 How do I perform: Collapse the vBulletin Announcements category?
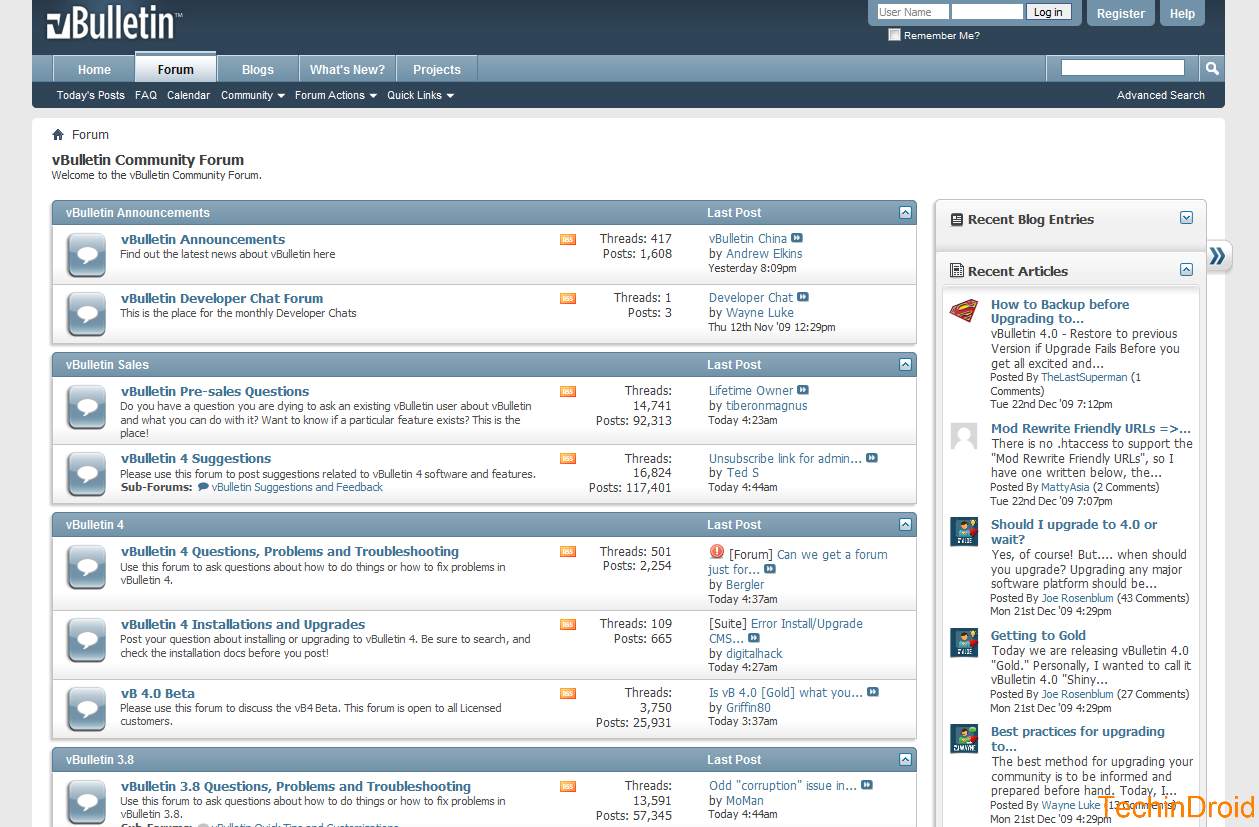905,213
